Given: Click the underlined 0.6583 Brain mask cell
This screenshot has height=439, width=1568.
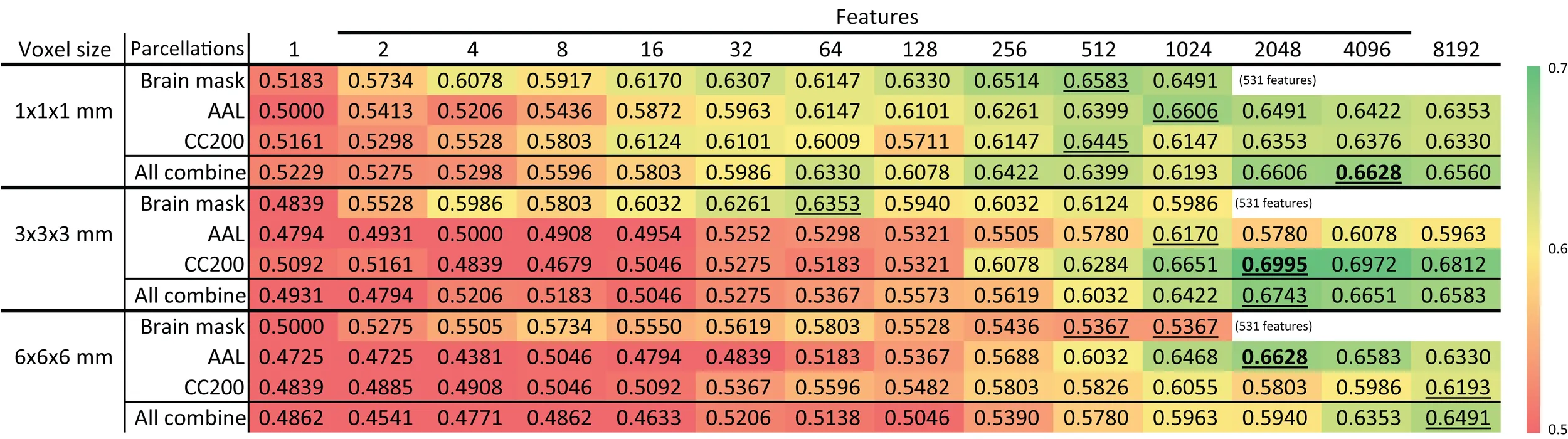Looking at the screenshot, I should point(1095,81).
